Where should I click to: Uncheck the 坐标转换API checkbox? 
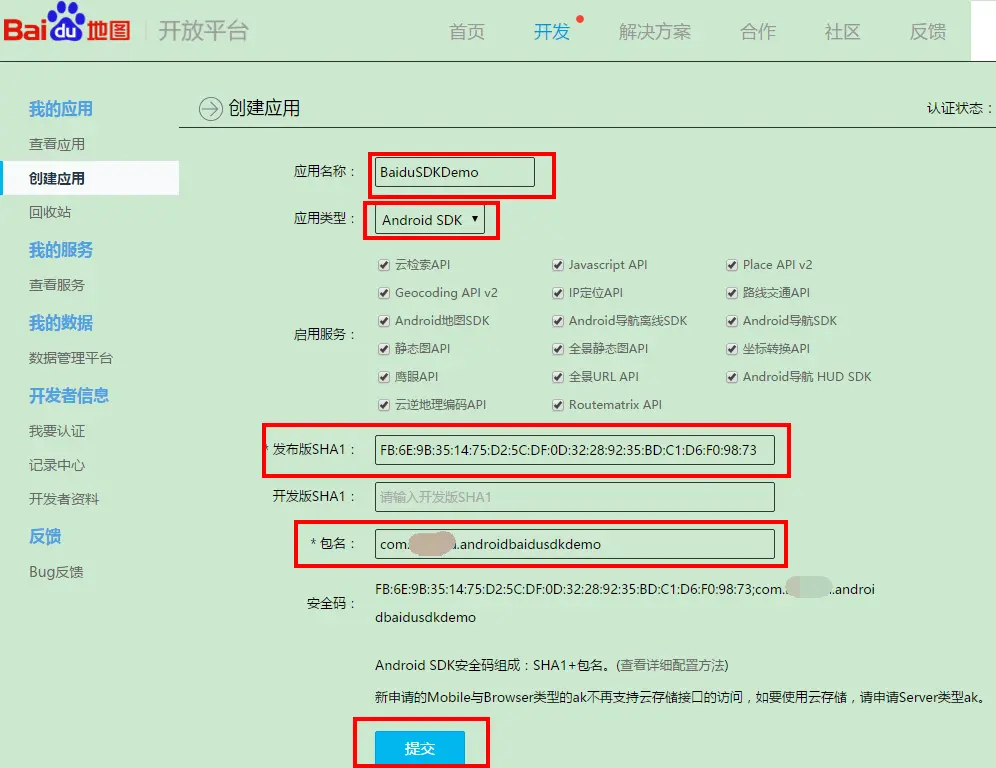[x=732, y=349]
